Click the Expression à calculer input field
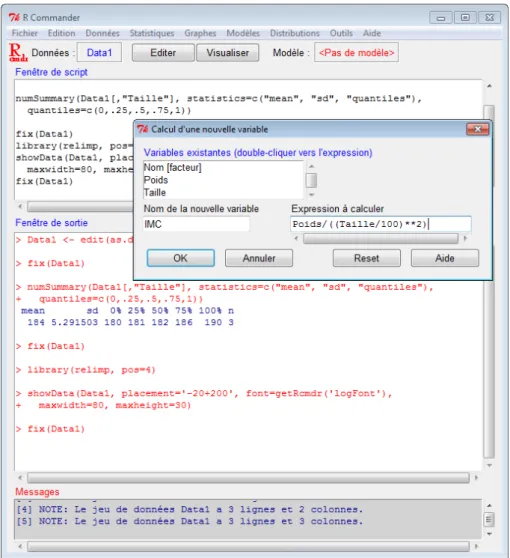510x558 pixels. [381, 224]
